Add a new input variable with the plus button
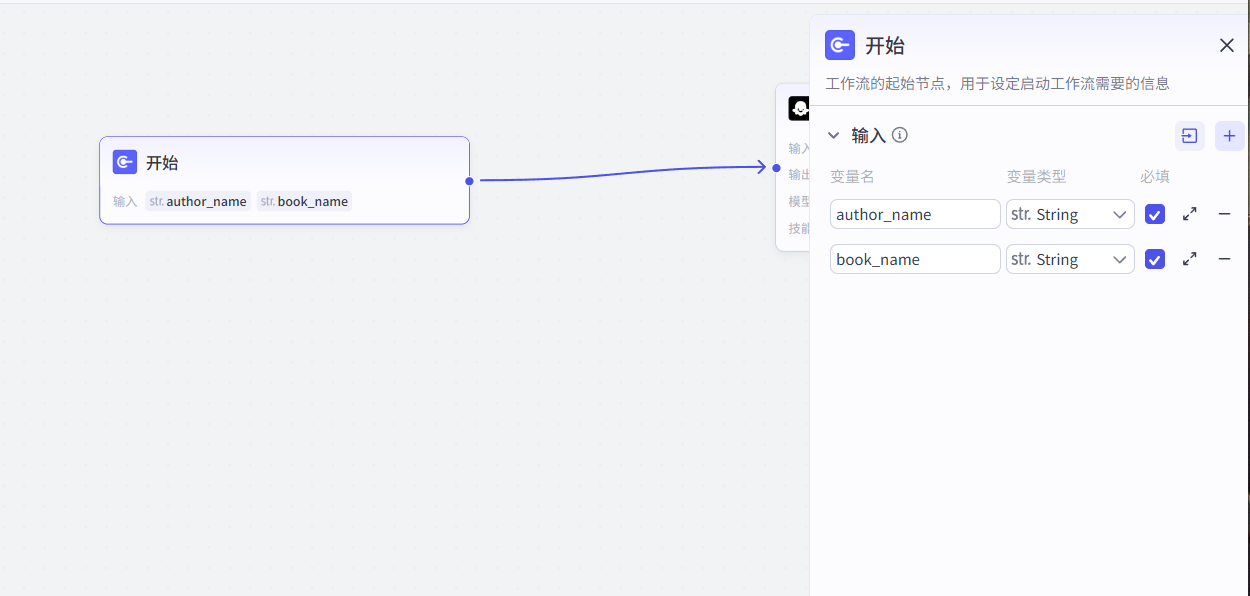This screenshot has width=1250, height=596. (1229, 136)
